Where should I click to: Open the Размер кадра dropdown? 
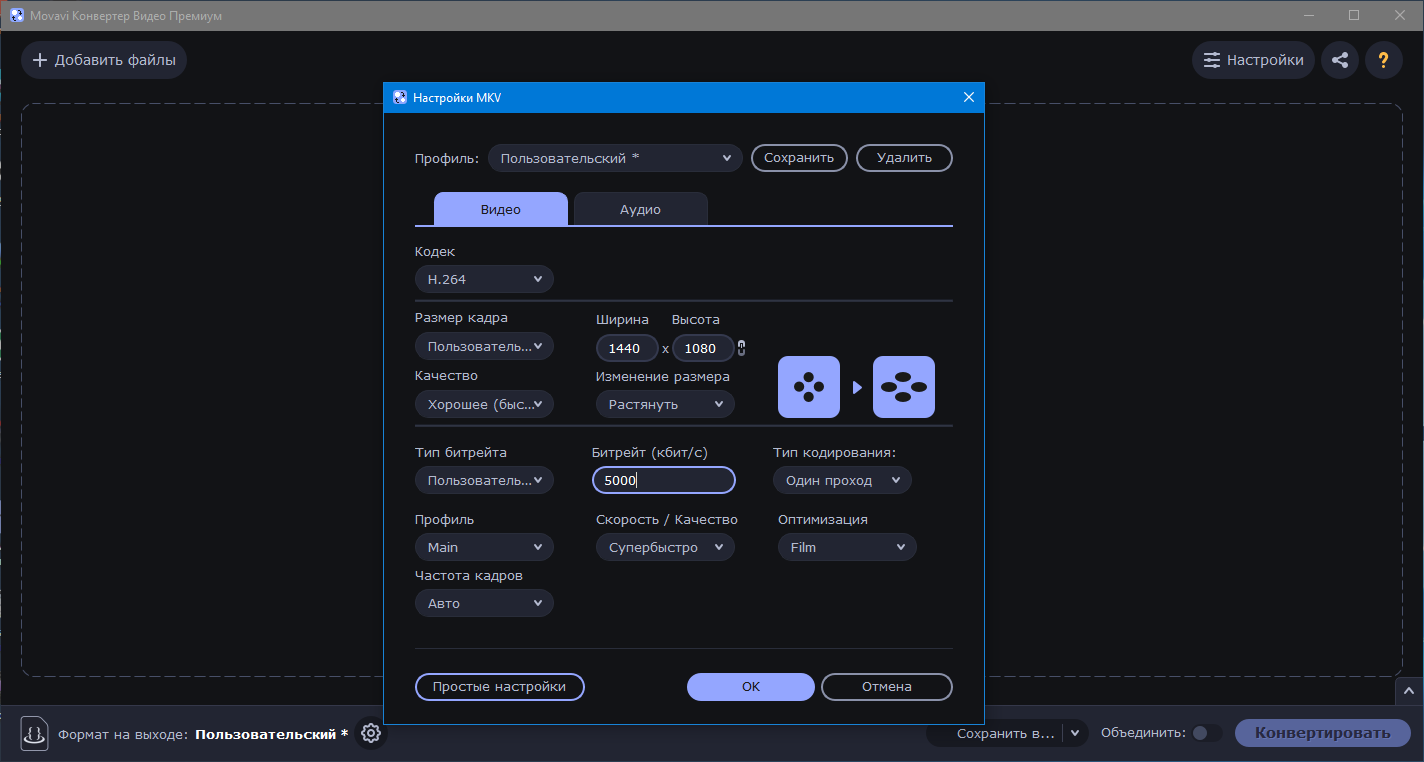point(484,346)
